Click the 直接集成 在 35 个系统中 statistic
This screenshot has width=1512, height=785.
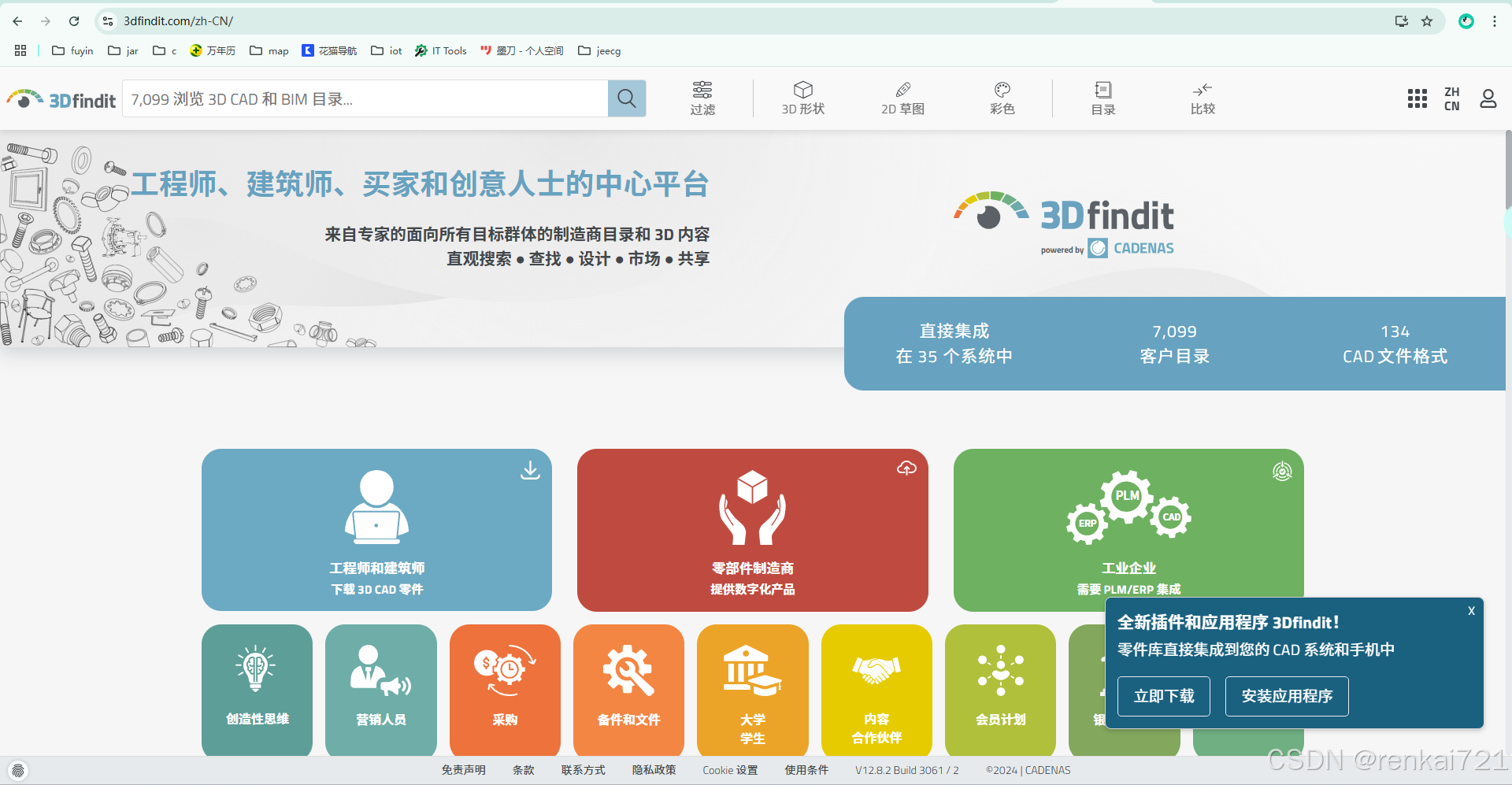(x=954, y=344)
